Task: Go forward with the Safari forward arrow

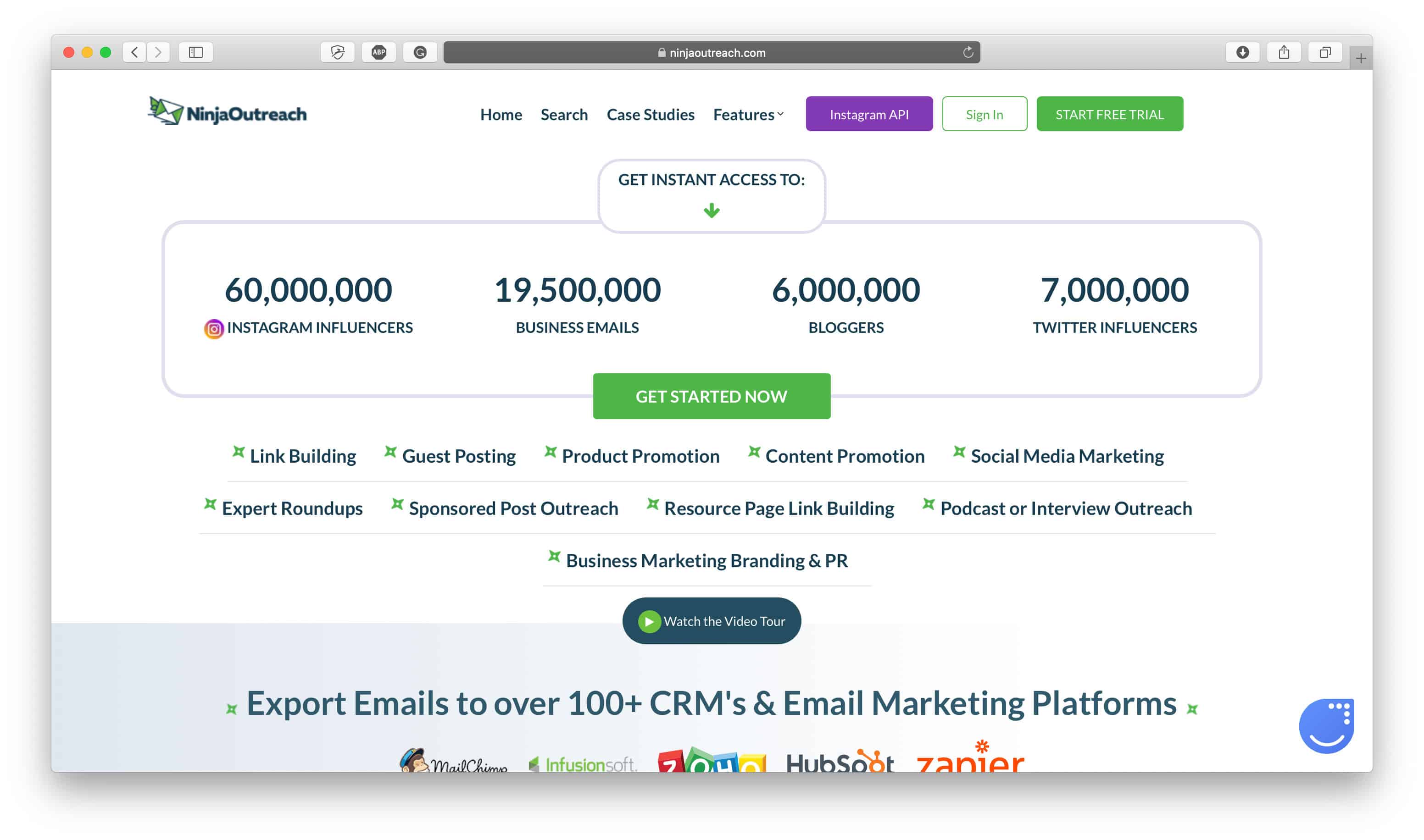Action: click(159, 53)
